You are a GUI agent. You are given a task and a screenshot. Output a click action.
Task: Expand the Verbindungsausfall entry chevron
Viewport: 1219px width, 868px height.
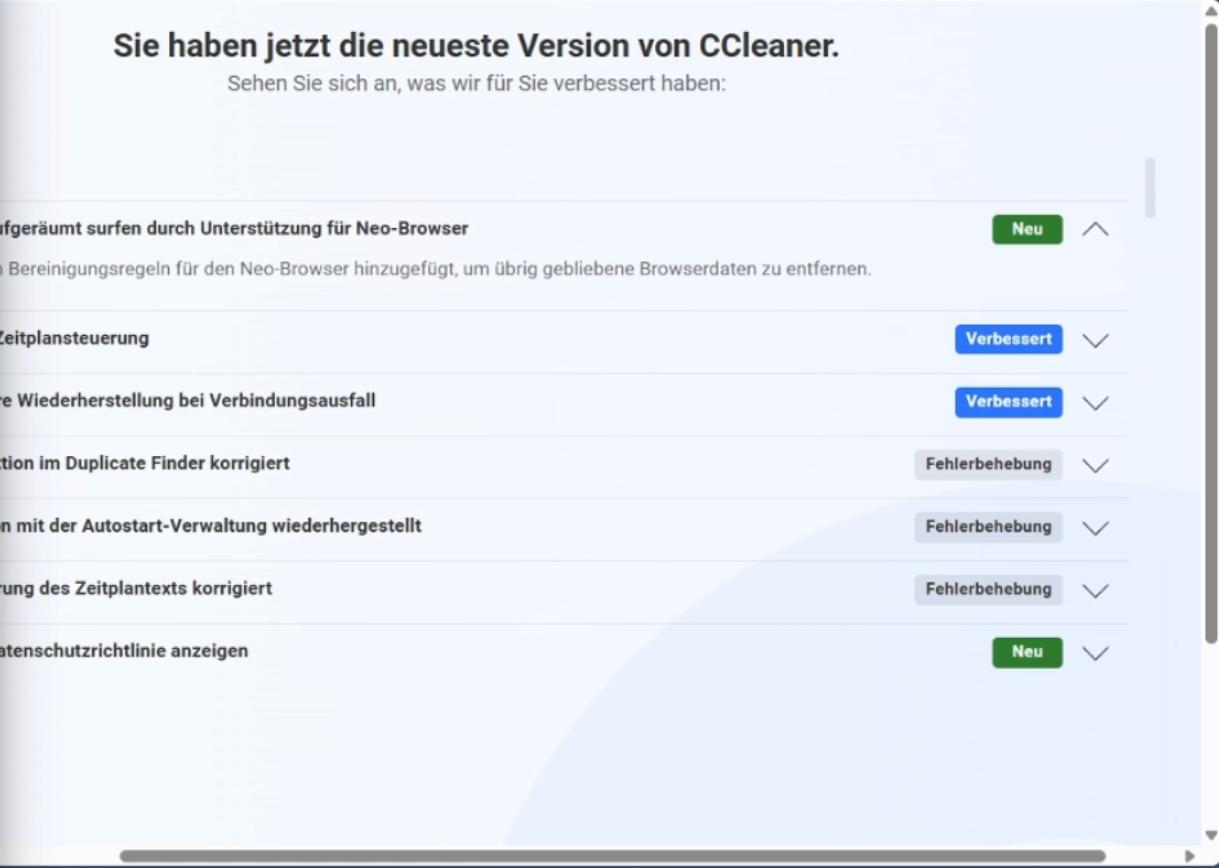[x=1095, y=403]
